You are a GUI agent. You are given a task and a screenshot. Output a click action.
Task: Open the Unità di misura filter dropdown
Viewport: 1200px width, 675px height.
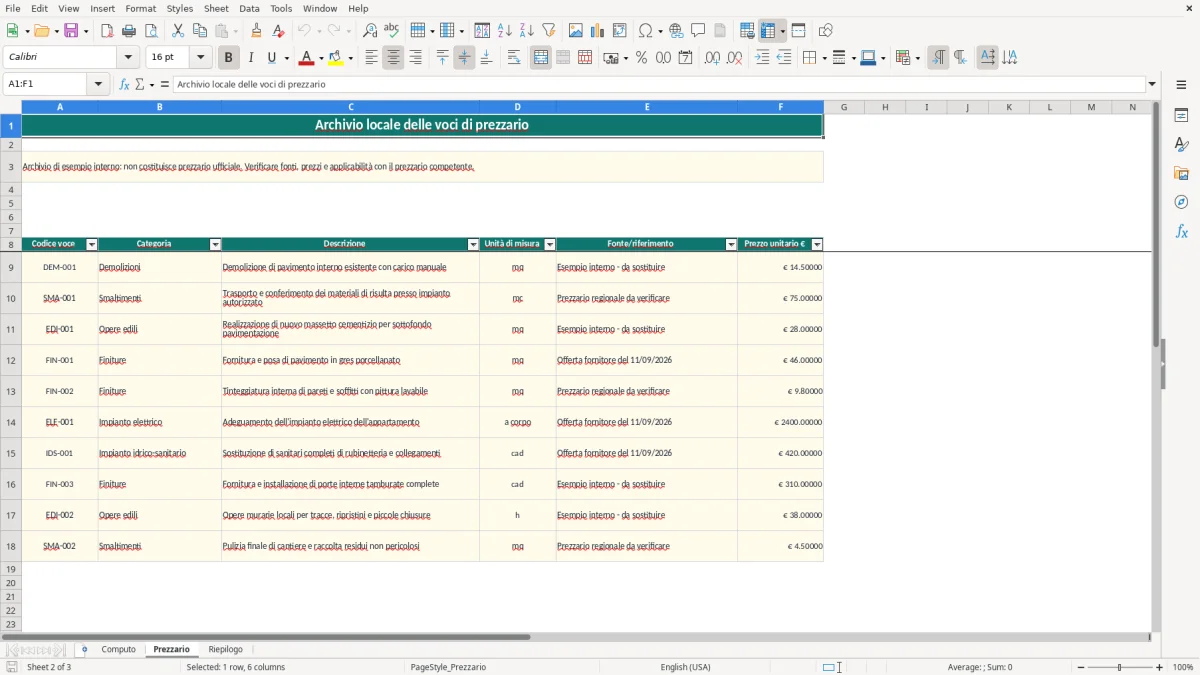[x=550, y=244]
